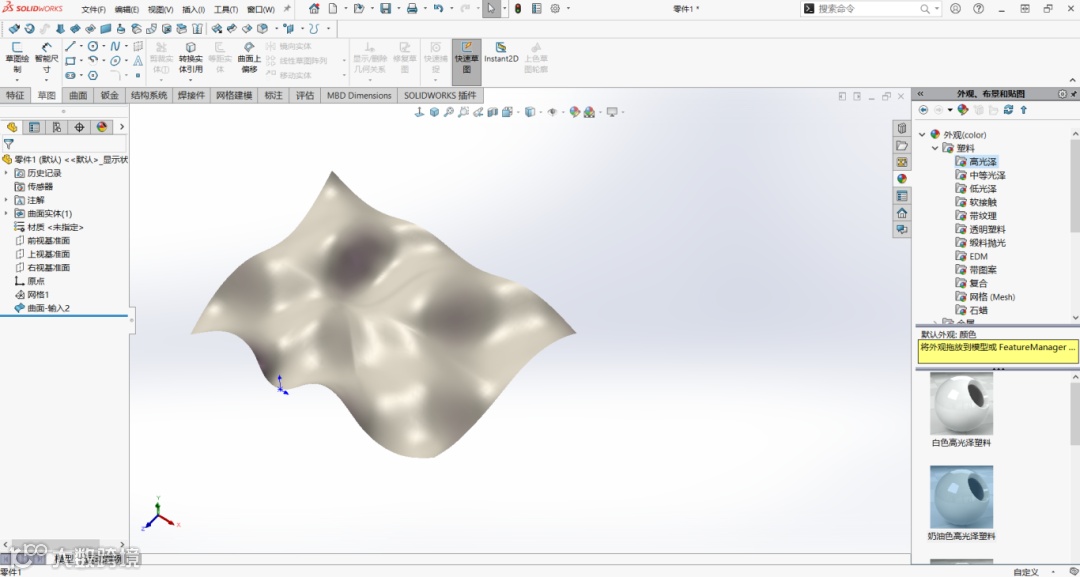1080x577 pixels.
Task: Select the Text sketch tool
Action: (138, 61)
